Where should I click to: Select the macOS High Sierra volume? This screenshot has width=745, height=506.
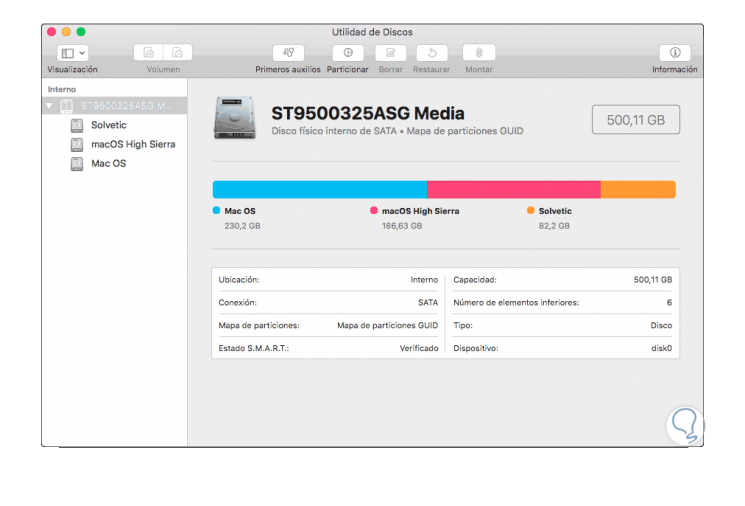point(115,144)
